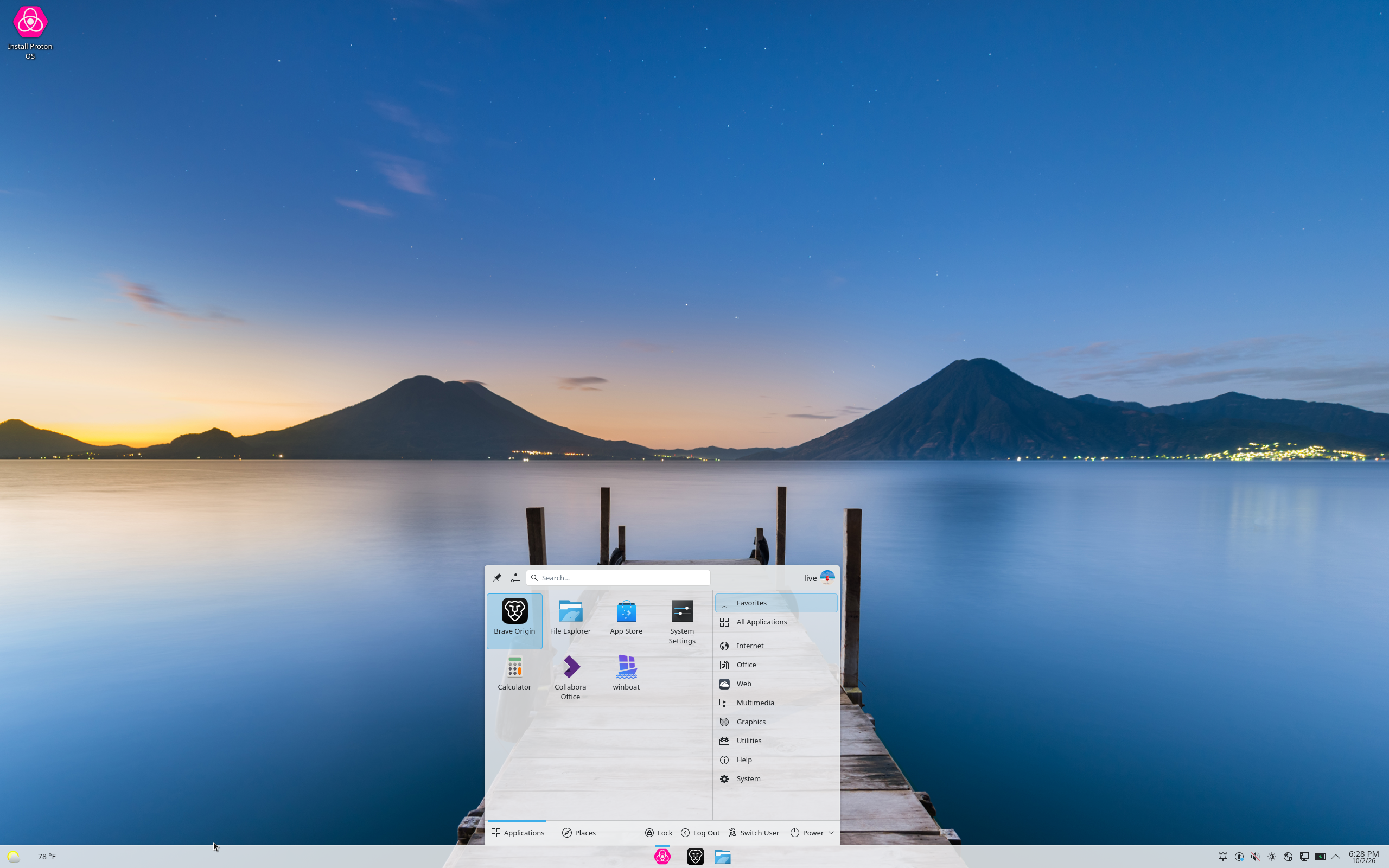This screenshot has height=868, width=1389.
Task: Open the Install Proton OS desktop icon
Action: pos(30,32)
